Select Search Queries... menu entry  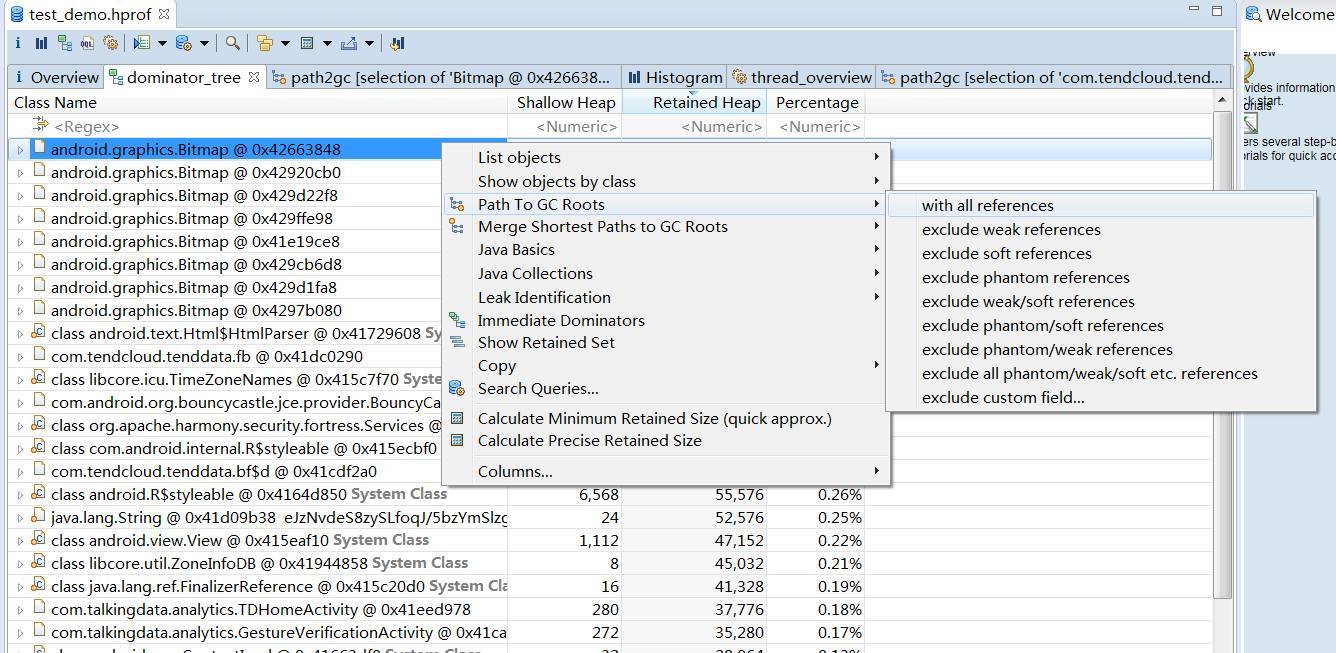click(666, 388)
